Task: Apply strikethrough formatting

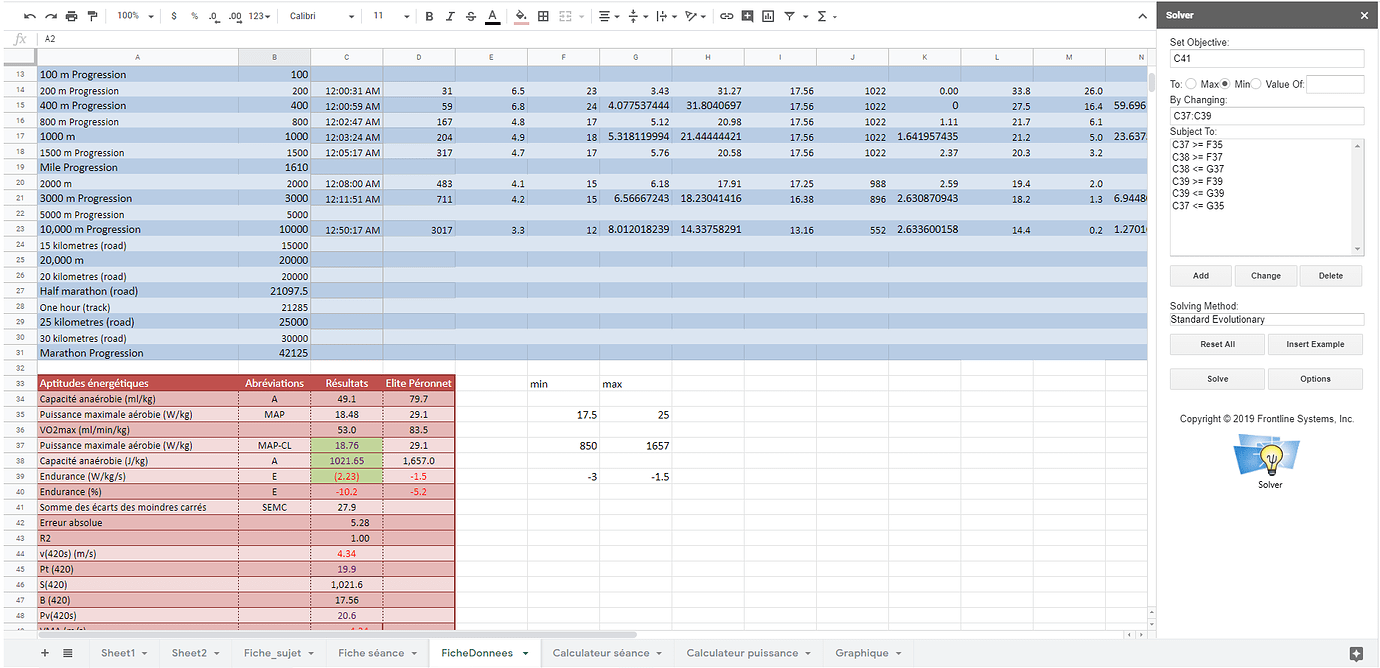Action: click(x=470, y=16)
